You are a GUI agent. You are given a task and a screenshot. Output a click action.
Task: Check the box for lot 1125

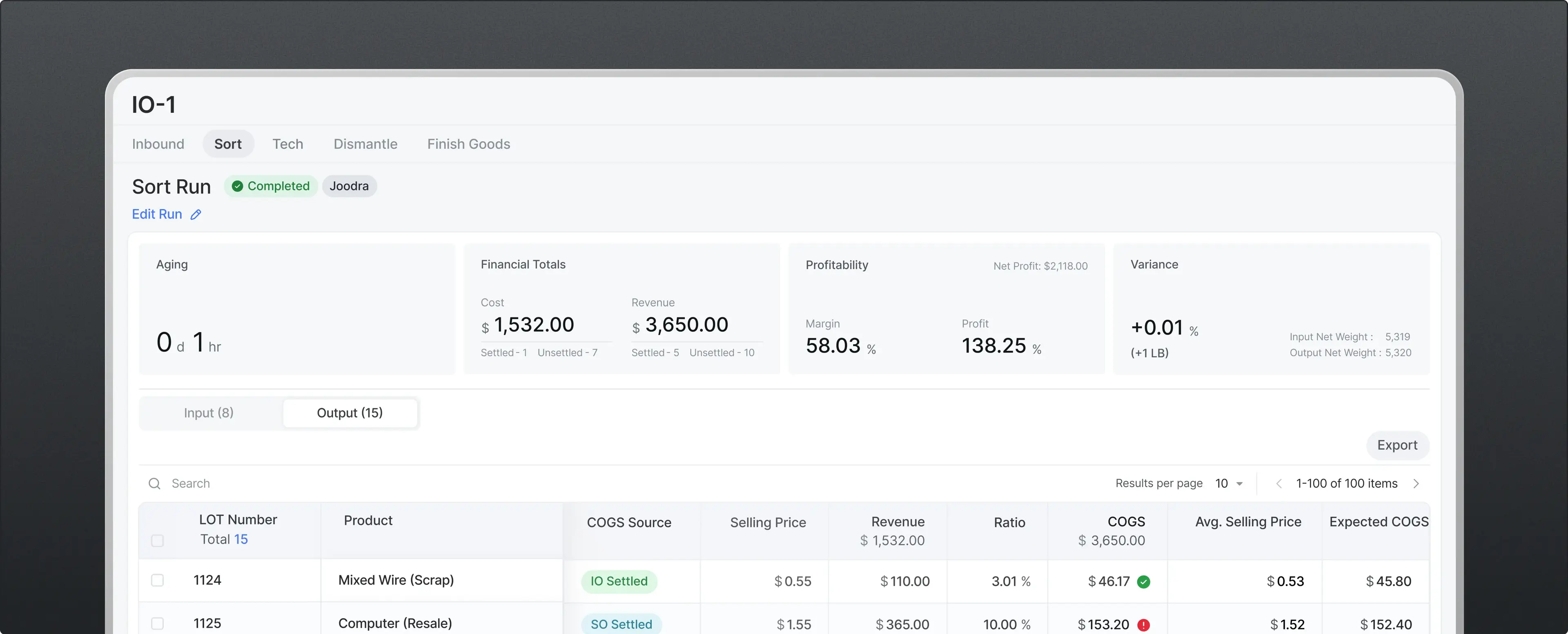click(157, 624)
